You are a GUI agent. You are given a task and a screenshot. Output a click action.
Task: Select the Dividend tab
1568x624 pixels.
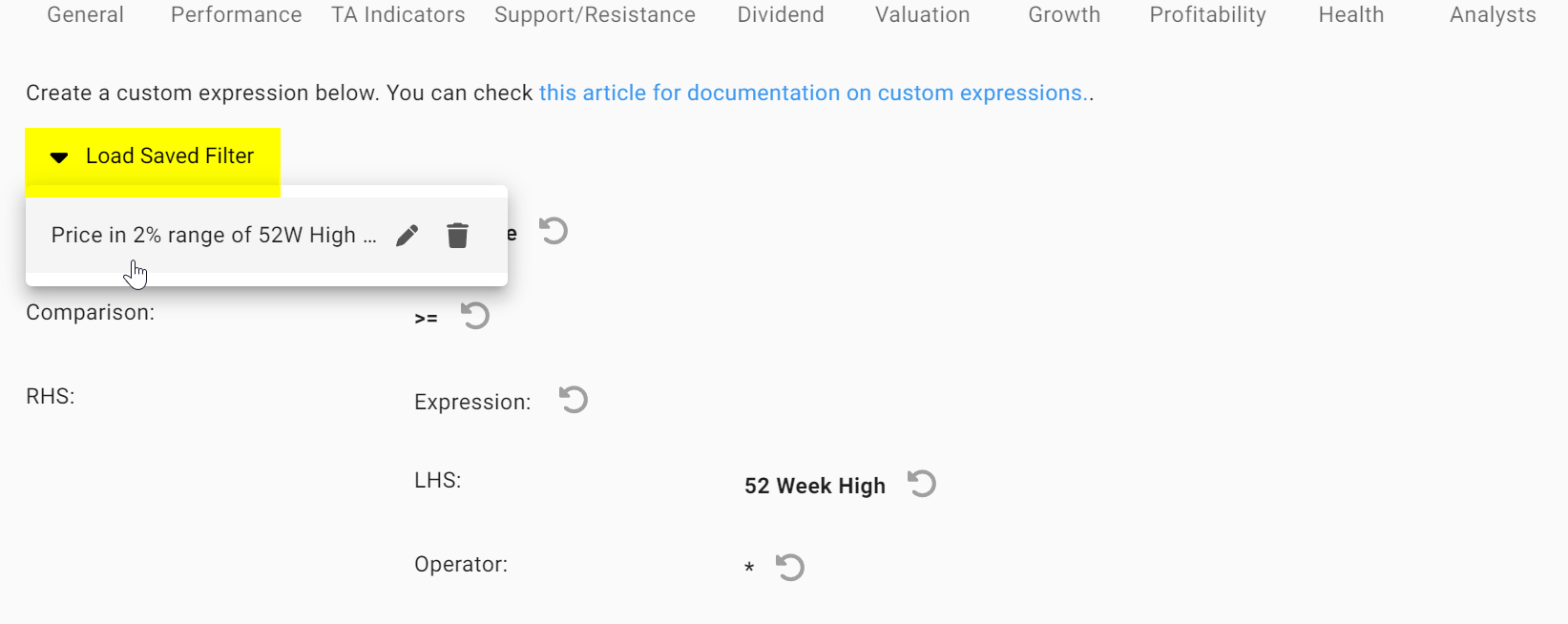(x=780, y=15)
